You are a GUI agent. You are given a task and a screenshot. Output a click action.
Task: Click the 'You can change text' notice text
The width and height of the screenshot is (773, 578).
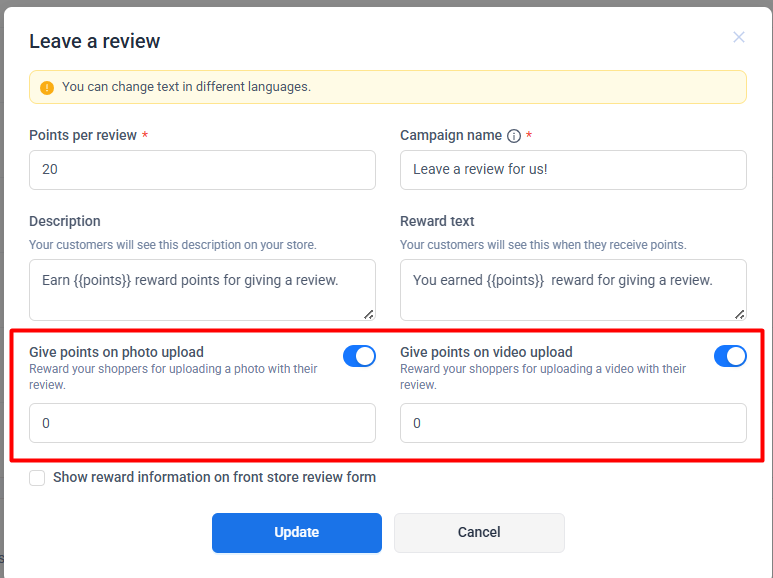[x=186, y=87]
